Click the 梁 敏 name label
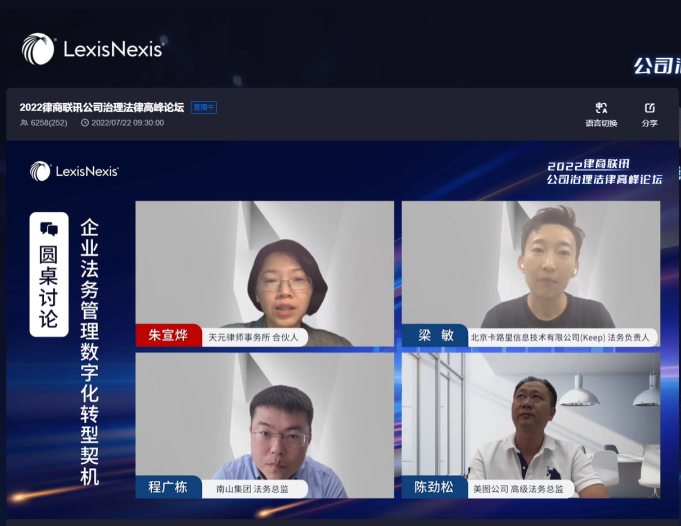 (435, 335)
